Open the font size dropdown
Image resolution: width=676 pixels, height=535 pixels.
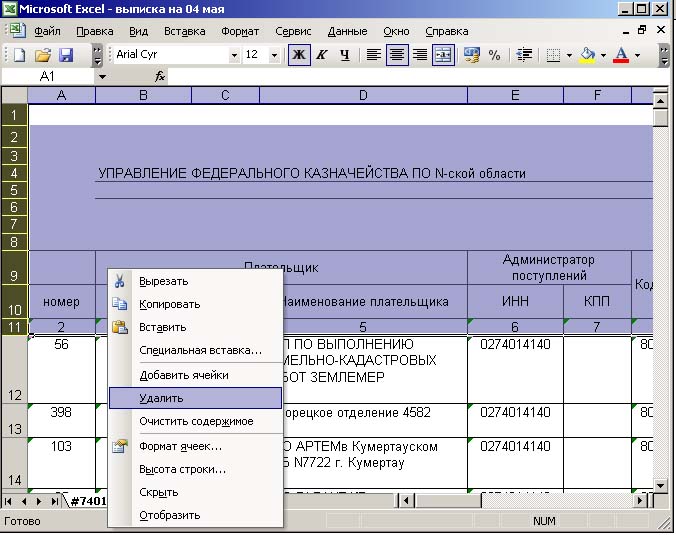coord(278,55)
